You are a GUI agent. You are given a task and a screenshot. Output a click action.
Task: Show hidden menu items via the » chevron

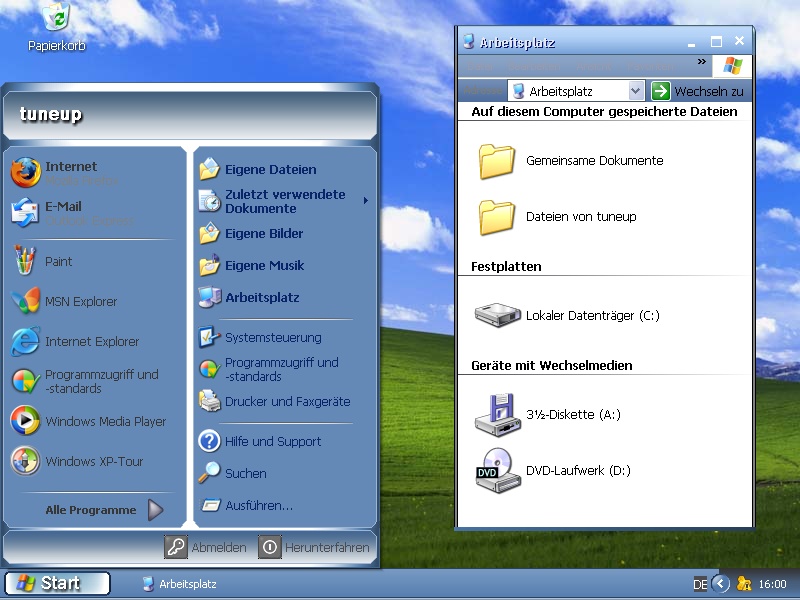click(702, 62)
